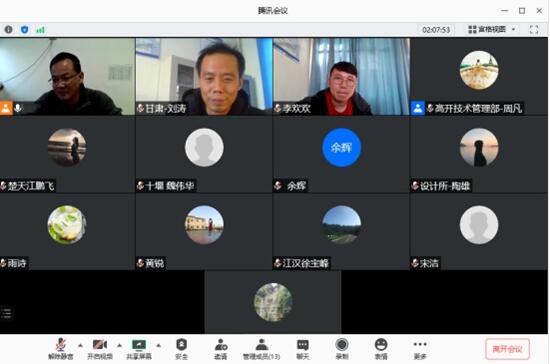Click the unmute microphone icon

(61, 349)
